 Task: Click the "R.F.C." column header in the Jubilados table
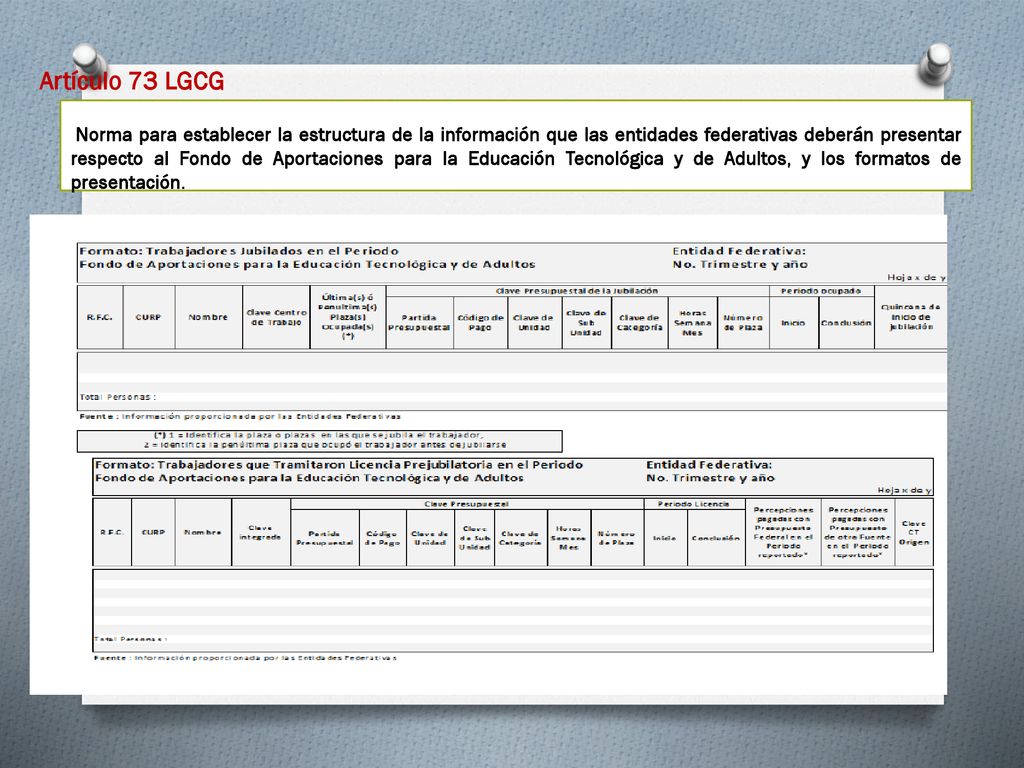[100, 317]
